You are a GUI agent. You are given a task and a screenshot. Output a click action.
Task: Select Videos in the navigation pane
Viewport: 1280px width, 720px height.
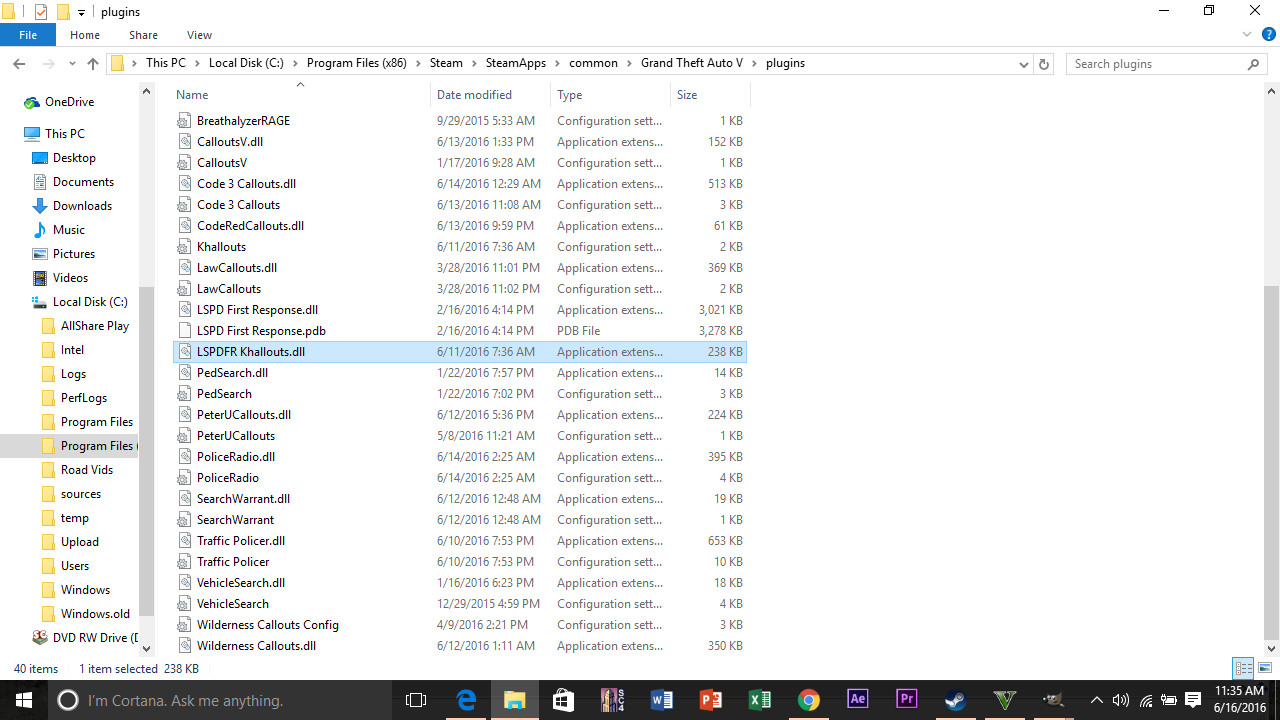[x=70, y=278]
